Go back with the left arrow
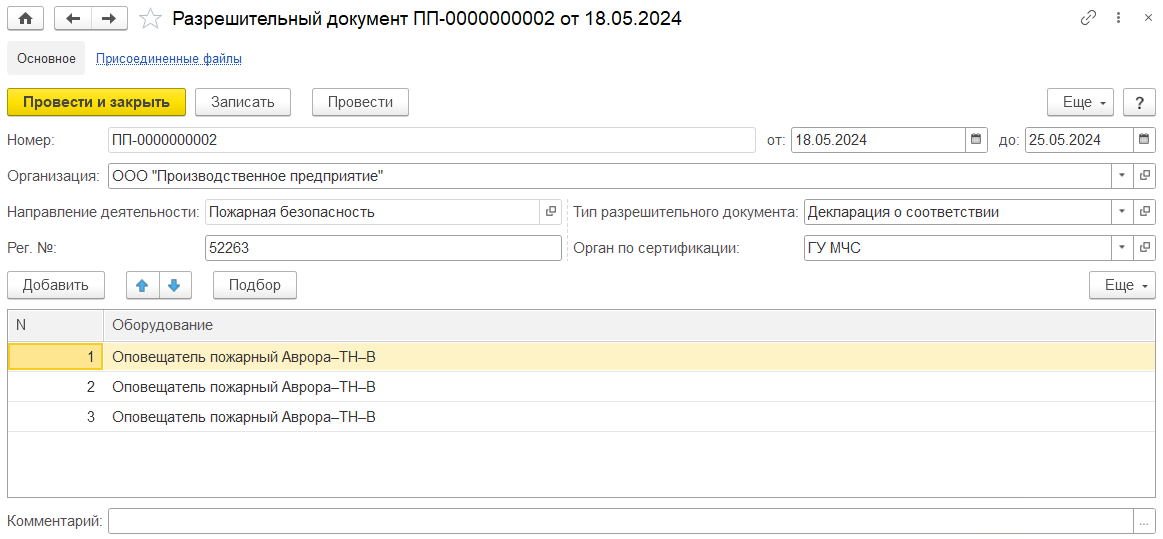 (72, 18)
